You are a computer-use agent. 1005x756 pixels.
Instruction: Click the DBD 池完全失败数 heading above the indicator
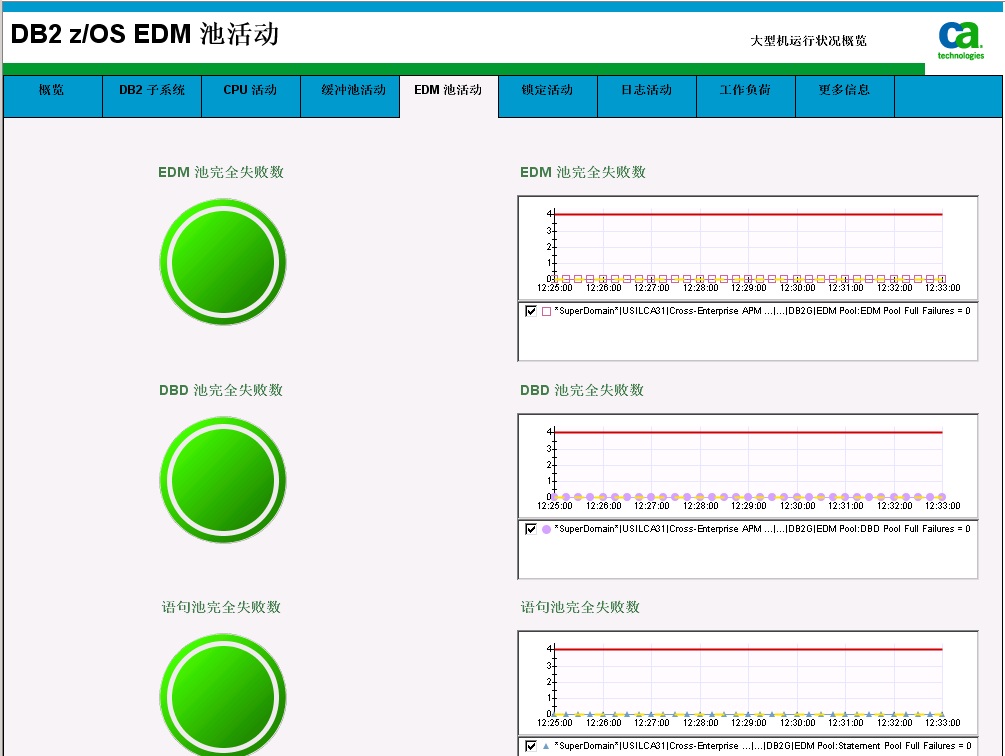tap(221, 390)
